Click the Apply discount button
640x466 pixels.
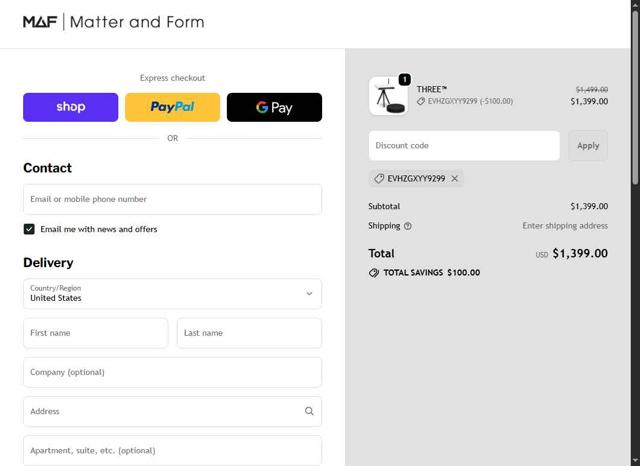(588, 146)
